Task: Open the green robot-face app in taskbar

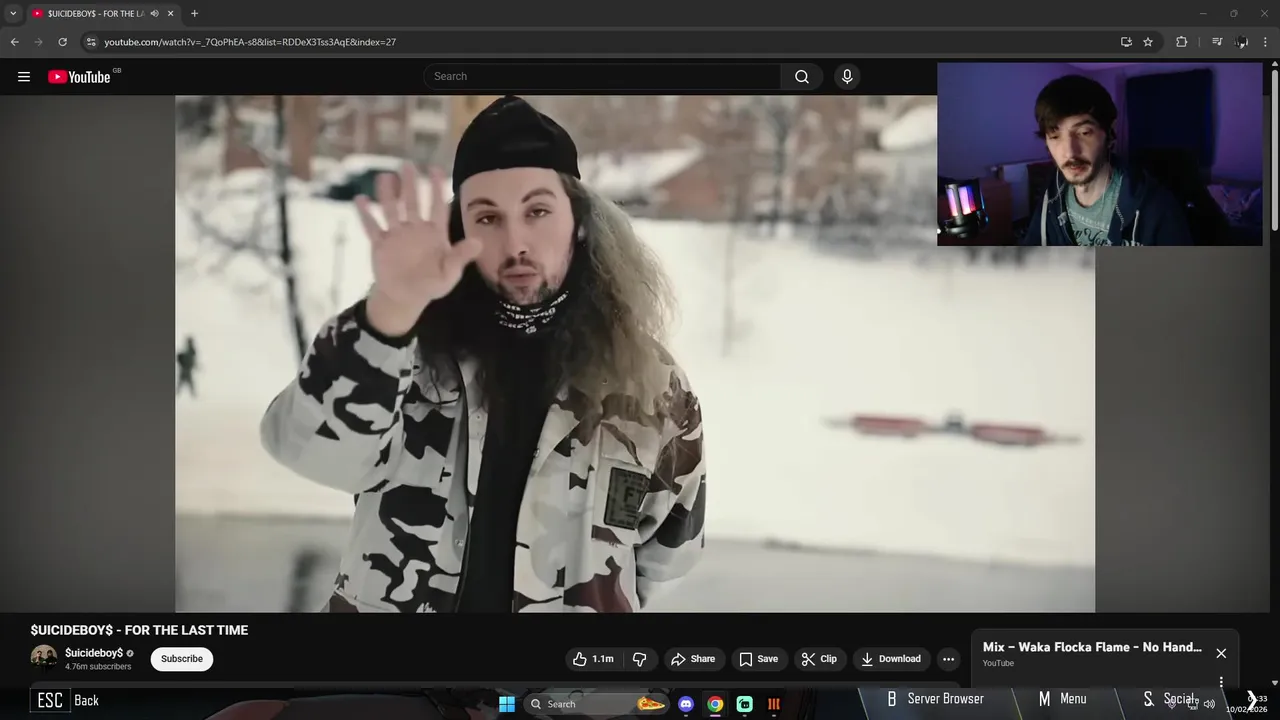Action: (x=744, y=704)
